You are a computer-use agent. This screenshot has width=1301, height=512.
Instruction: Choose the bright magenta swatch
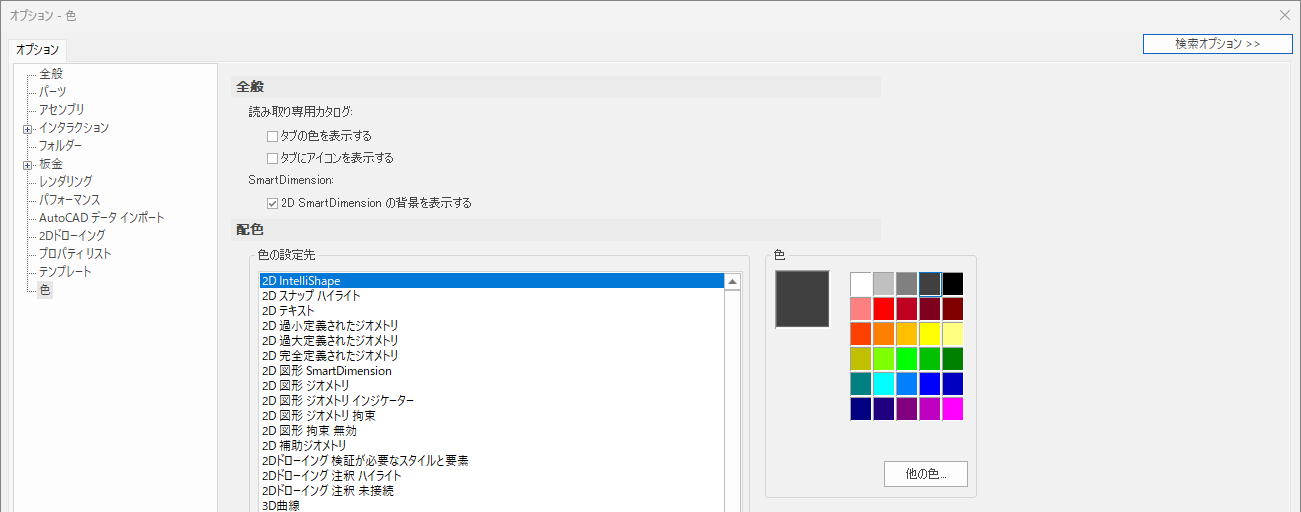coord(953,409)
